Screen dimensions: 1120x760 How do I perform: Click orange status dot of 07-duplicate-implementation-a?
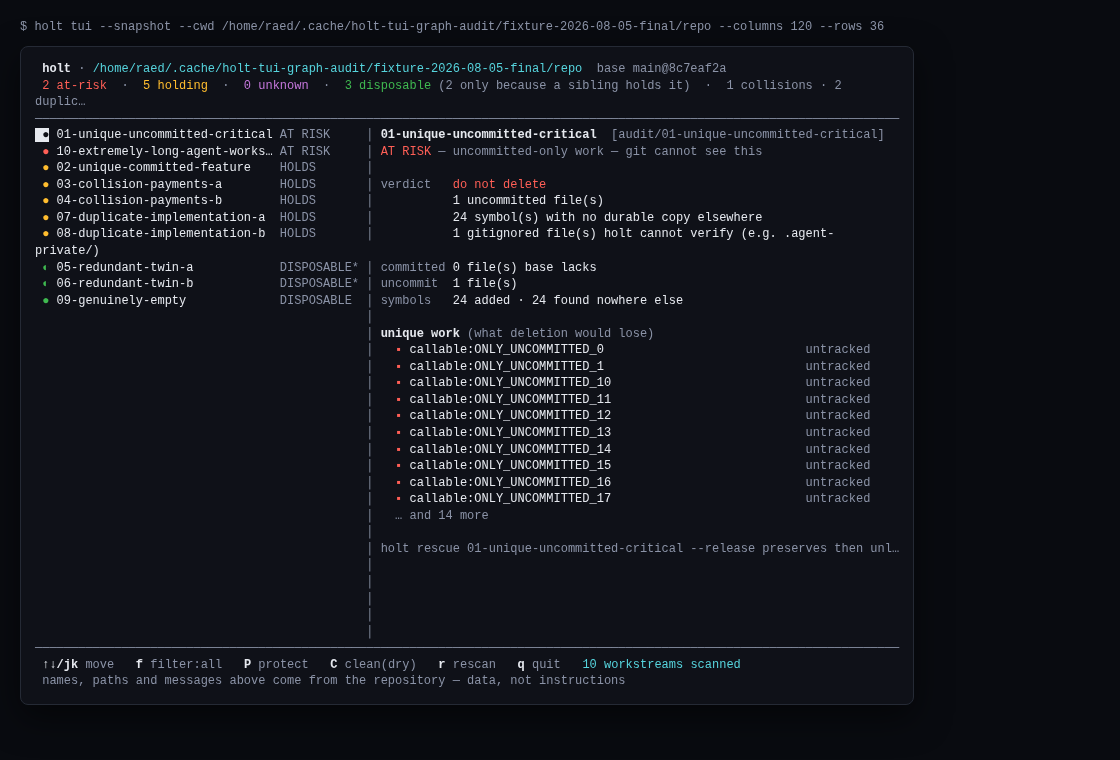point(46,217)
